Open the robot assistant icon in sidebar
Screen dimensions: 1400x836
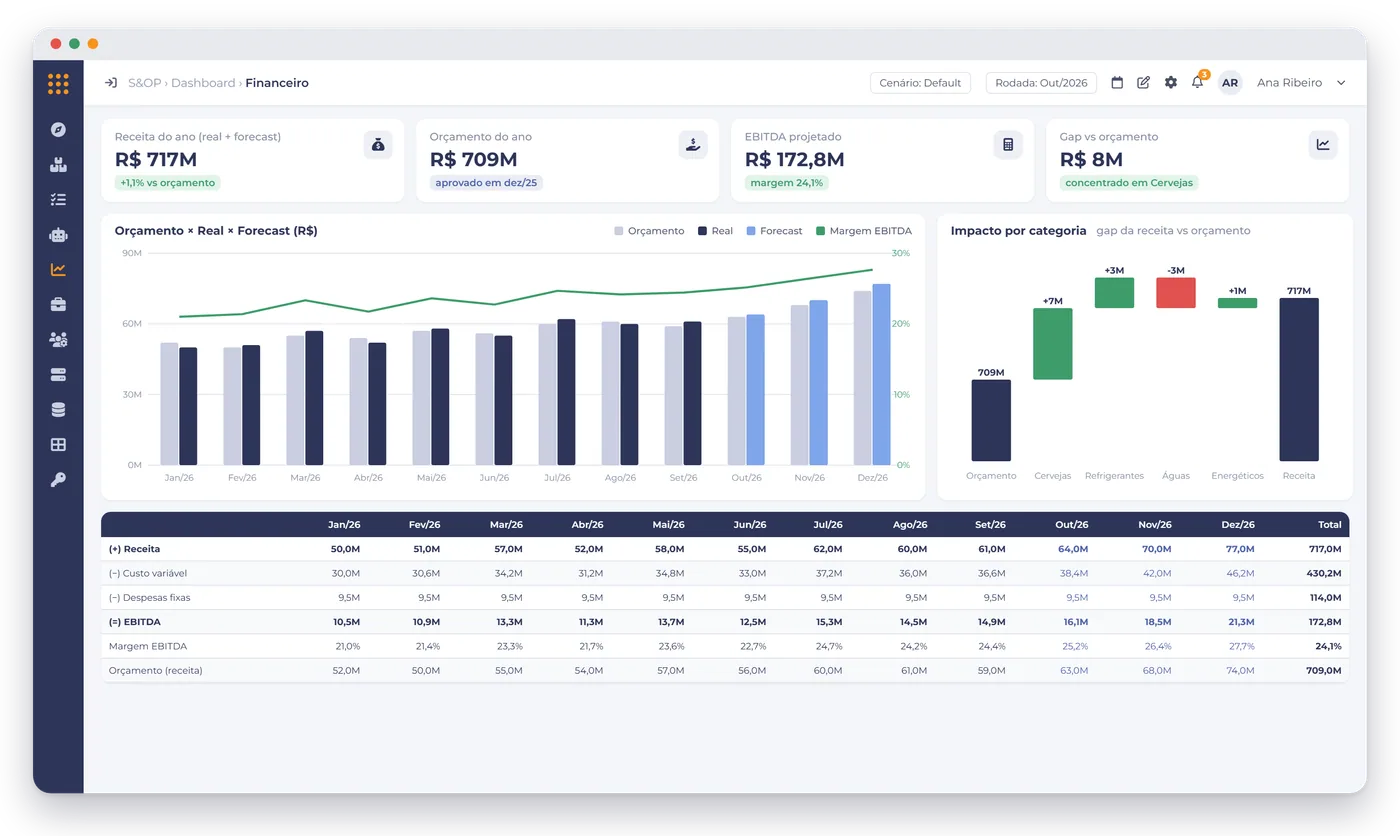(58, 234)
